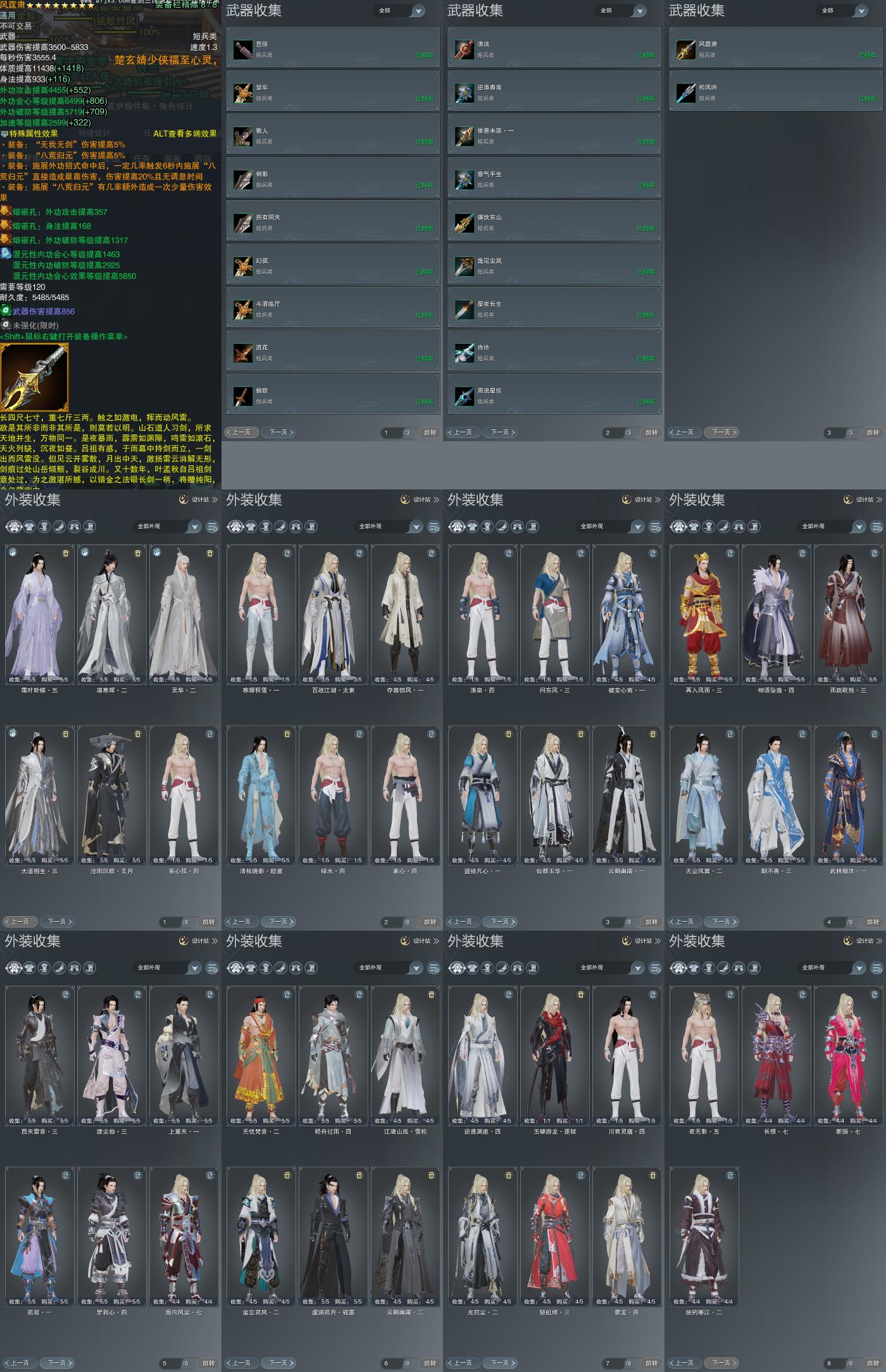Click the corner icon on 夺暮惊风·一 card
This screenshot has width=886, height=1372.
tap(432, 553)
